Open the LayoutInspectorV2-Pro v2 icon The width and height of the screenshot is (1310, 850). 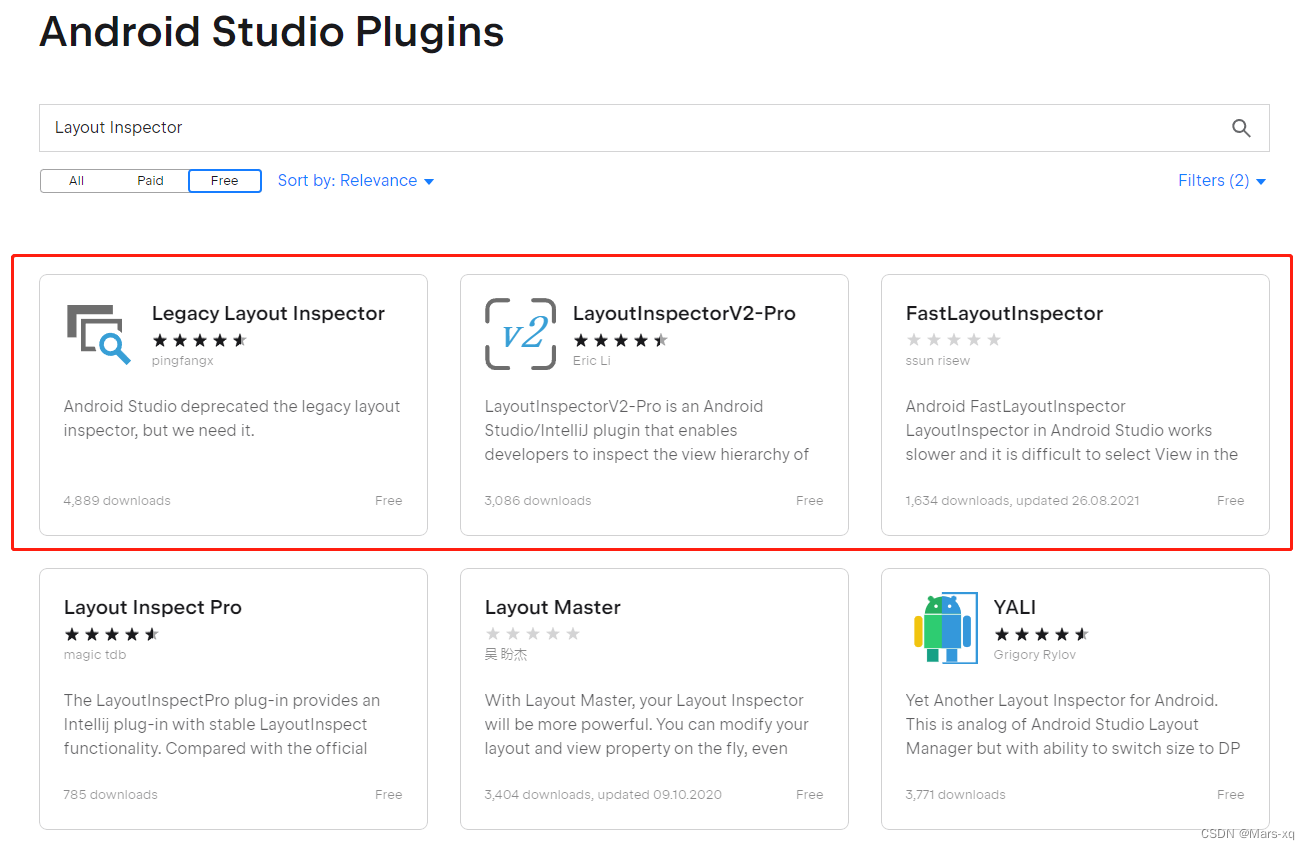pos(520,334)
